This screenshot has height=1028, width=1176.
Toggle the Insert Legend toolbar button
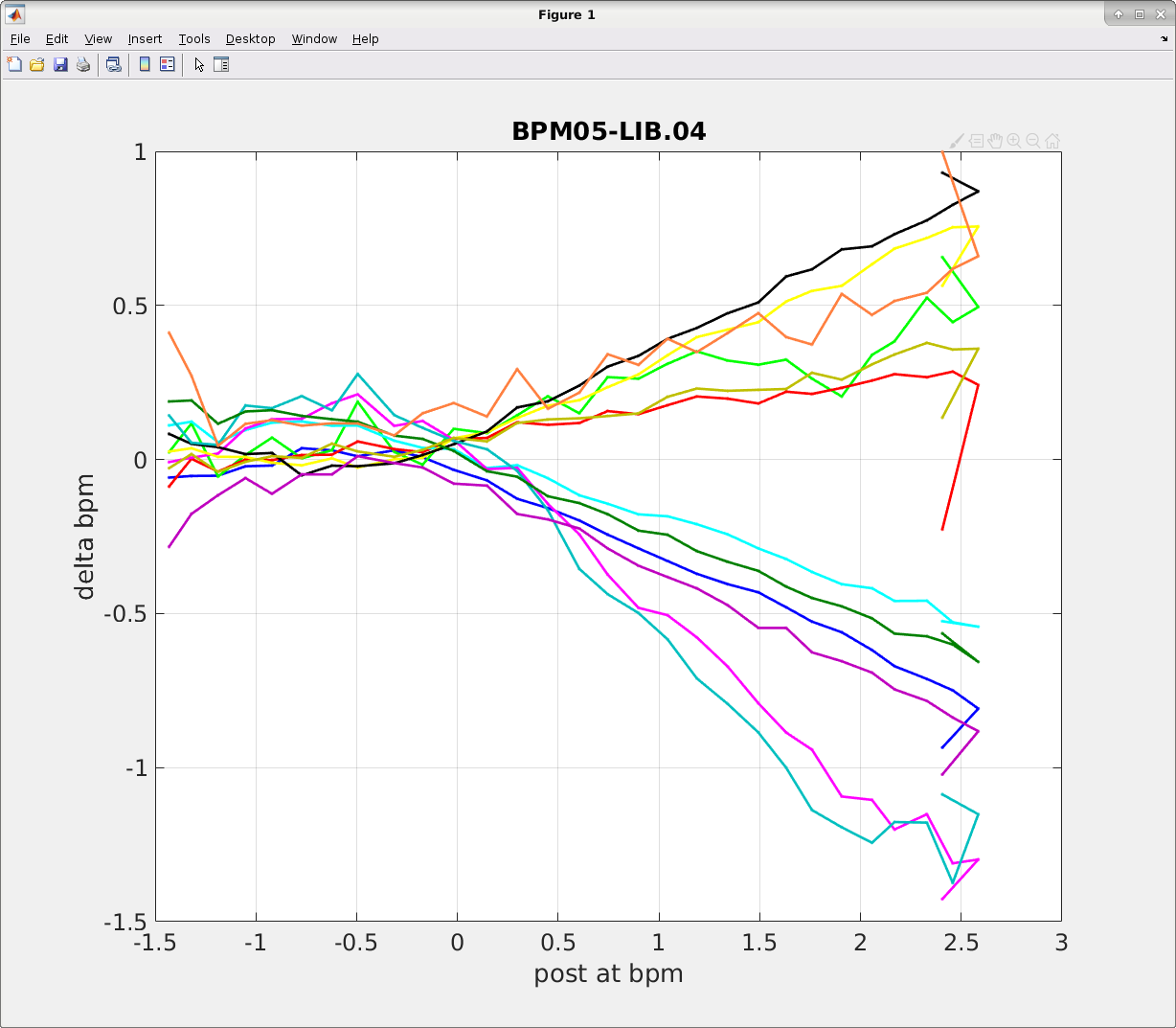pos(168,64)
